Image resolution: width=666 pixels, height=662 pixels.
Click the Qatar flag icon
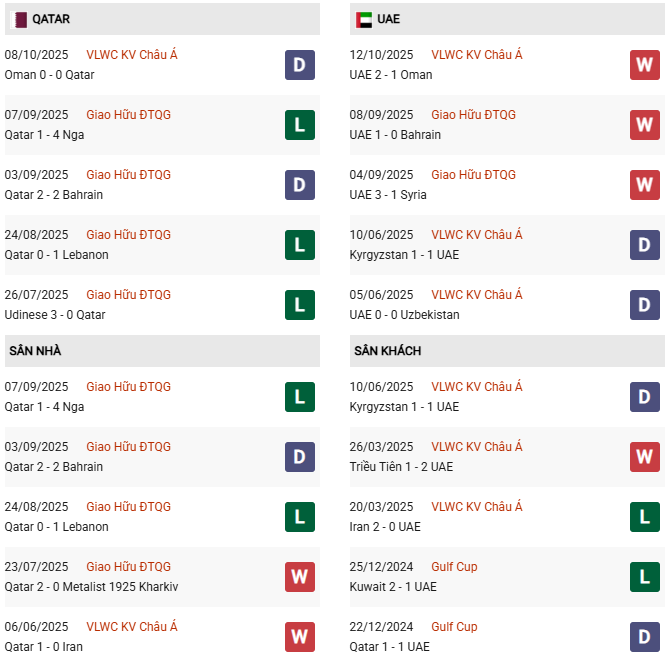[x=18, y=19]
